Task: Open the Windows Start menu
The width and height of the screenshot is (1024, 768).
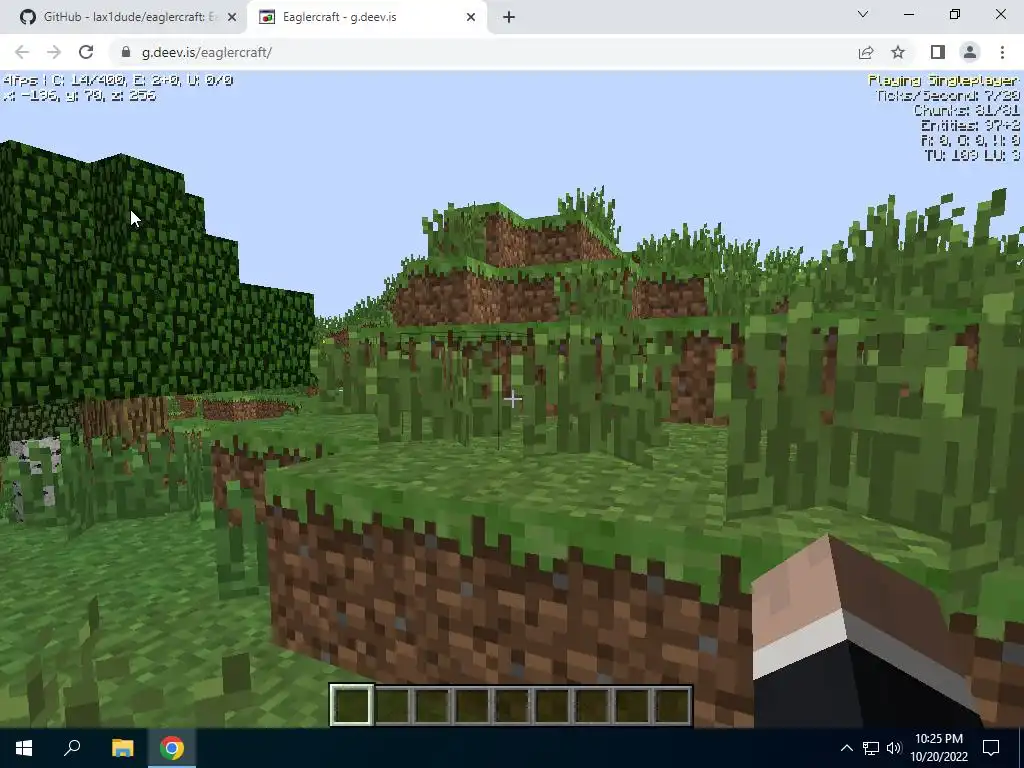Action: point(24,748)
